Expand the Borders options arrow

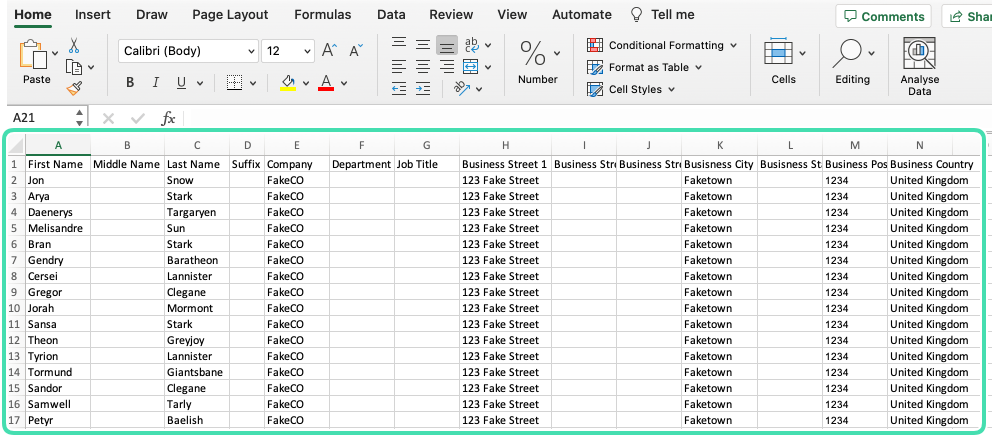pos(253,83)
